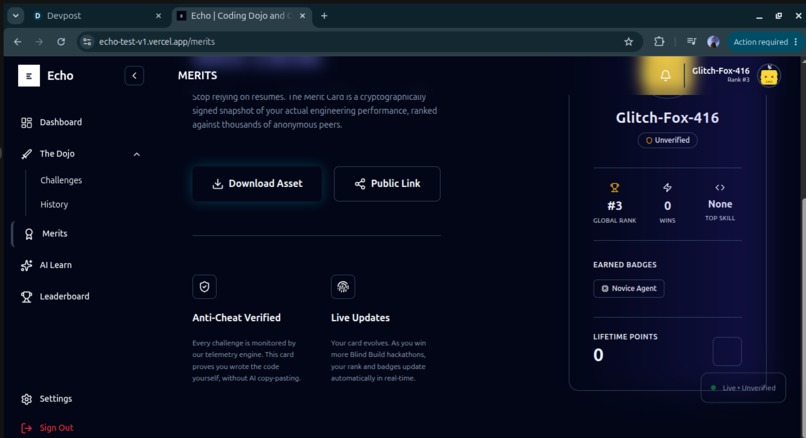This screenshot has width=806, height=438.
Task: Click the Echo logo icon
Action: (29, 76)
